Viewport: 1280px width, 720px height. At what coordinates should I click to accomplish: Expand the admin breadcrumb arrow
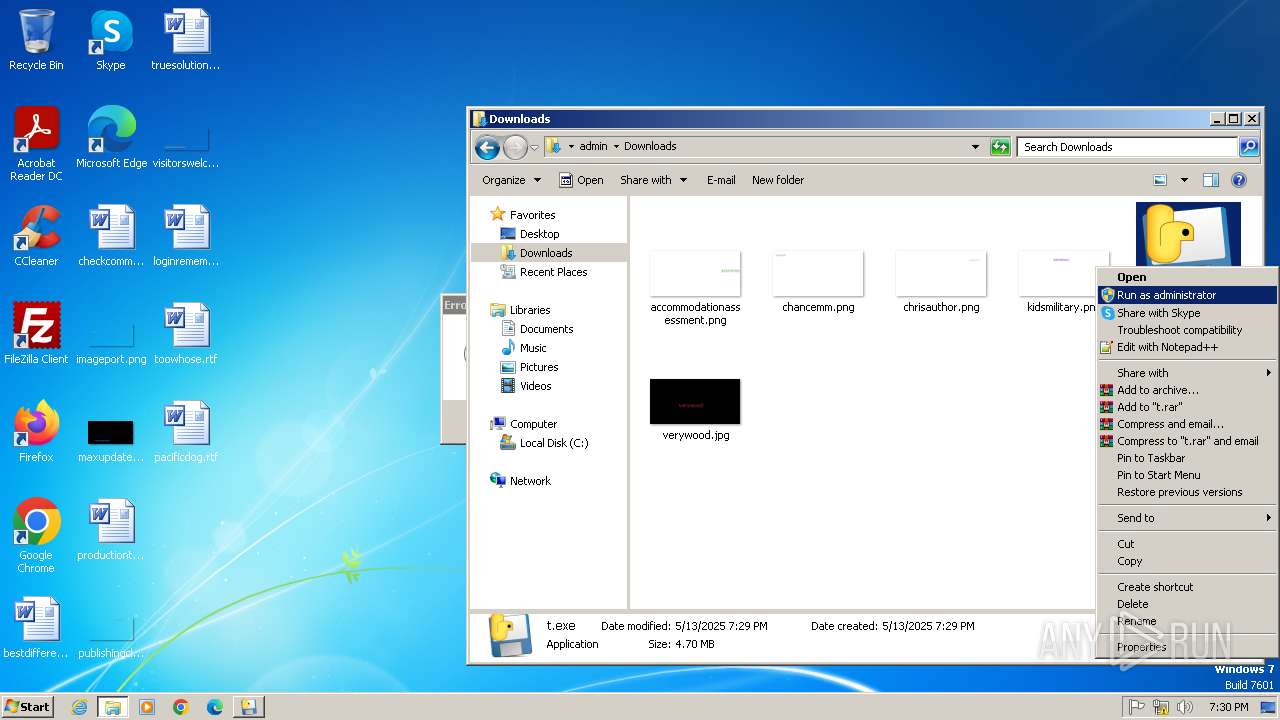coord(617,146)
